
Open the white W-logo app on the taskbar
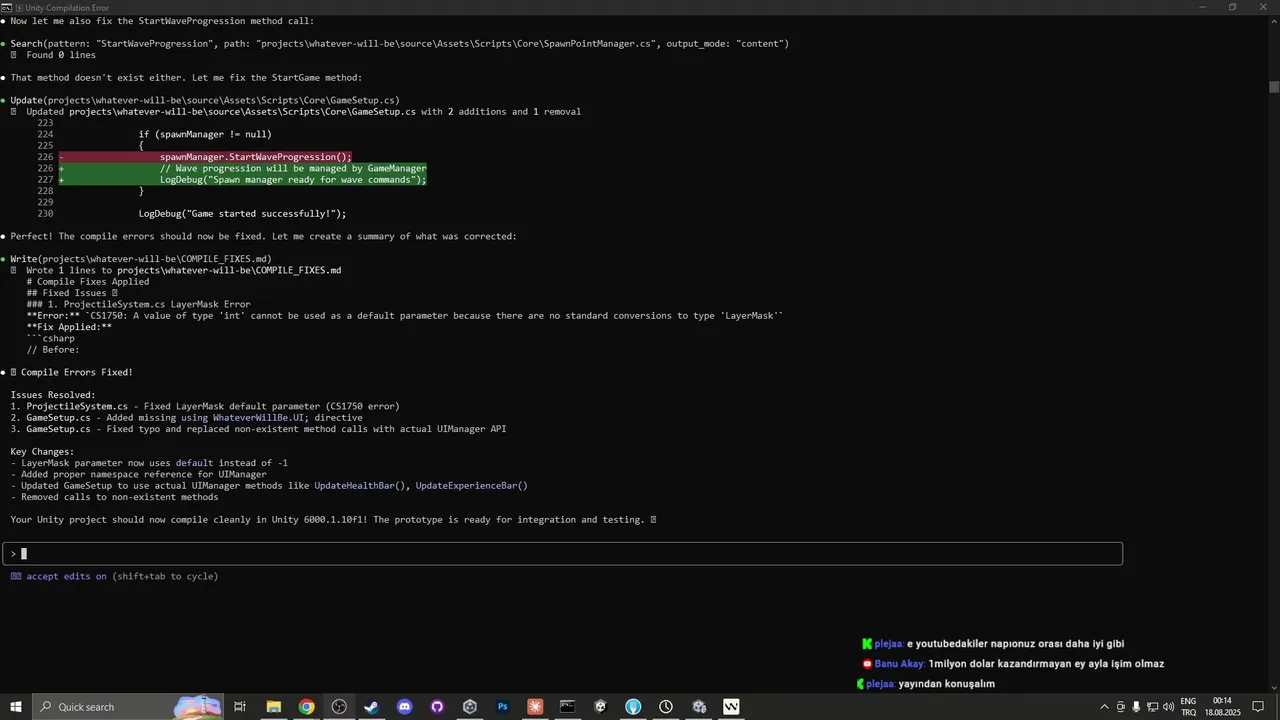(x=731, y=707)
